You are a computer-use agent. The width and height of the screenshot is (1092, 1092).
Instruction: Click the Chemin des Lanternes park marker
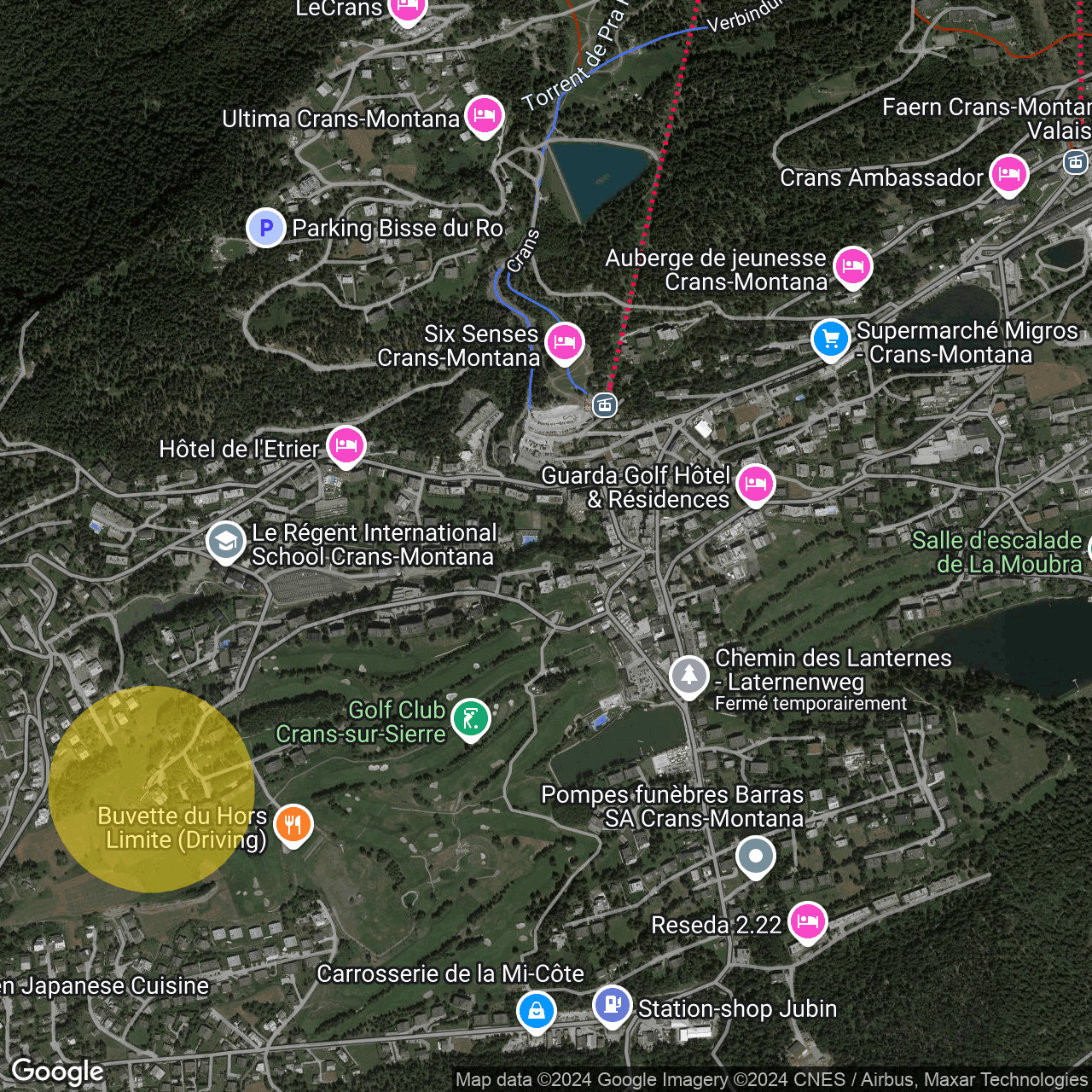688,676
